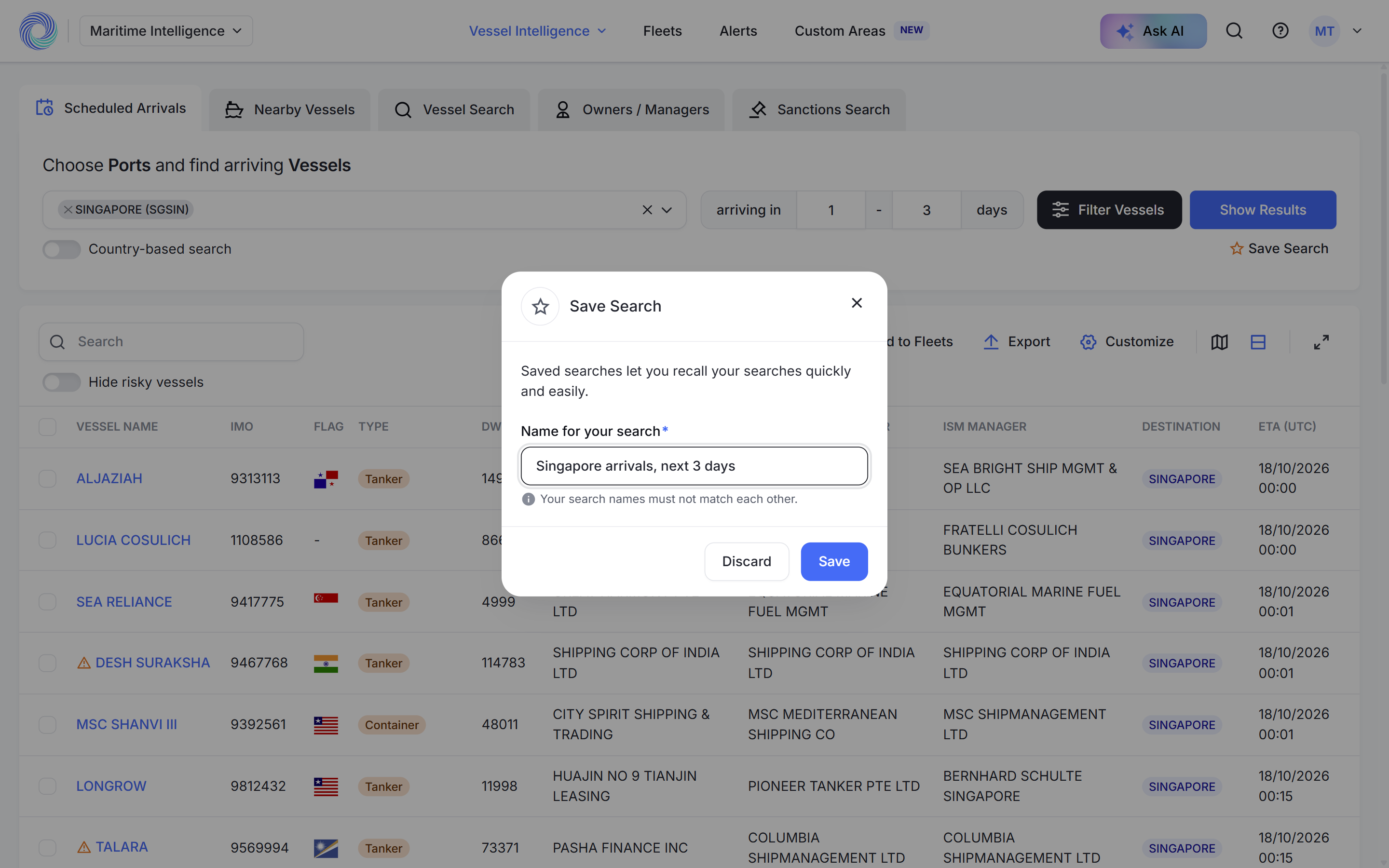The height and width of the screenshot is (868, 1389).
Task: Switch to Nearby Vessels tab
Action: pyautogui.click(x=289, y=109)
